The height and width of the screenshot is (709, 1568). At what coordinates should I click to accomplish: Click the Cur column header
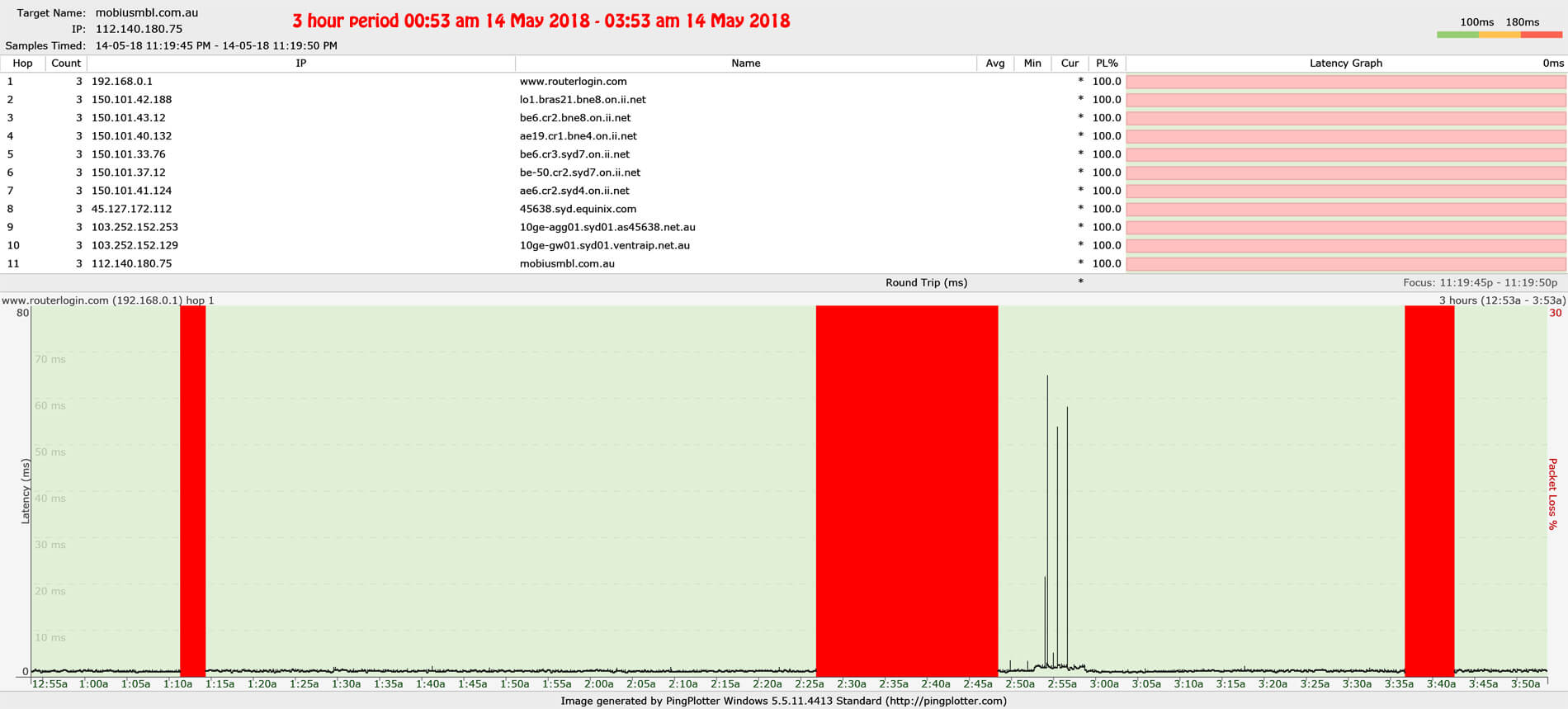(x=1070, y=64)
